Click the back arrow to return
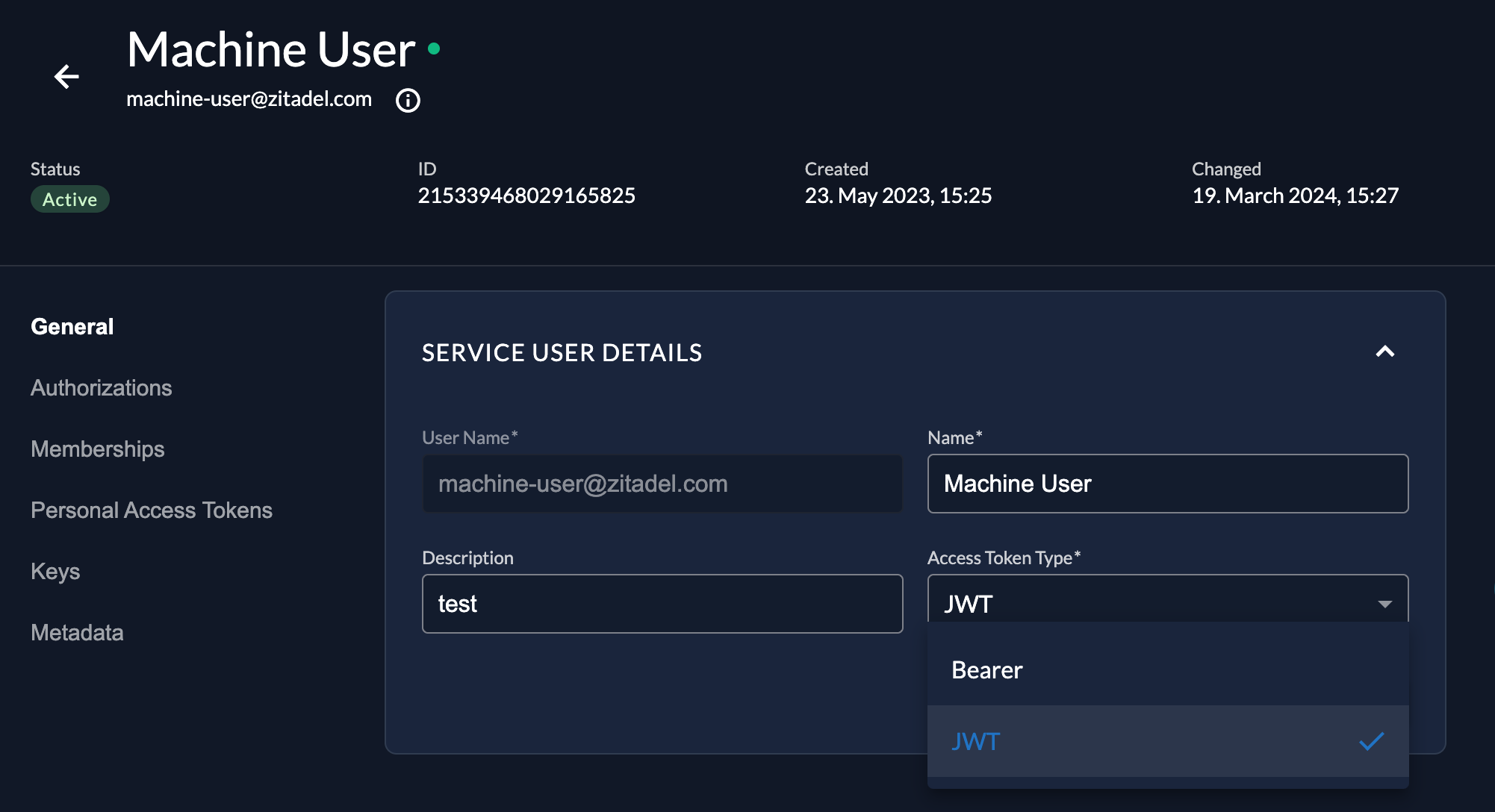 (x=67, y=76)
